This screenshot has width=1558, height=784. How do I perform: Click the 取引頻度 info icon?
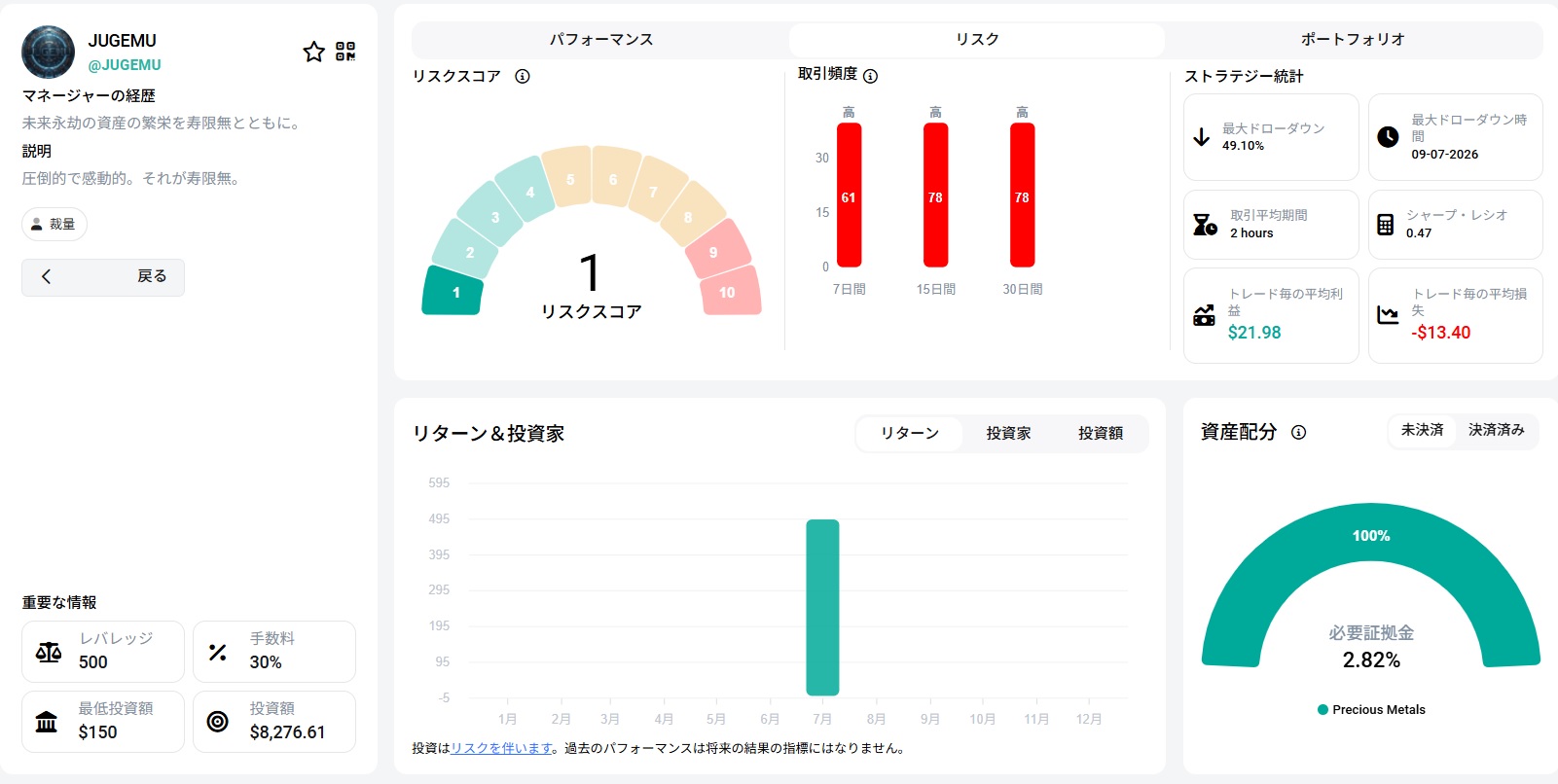point(870,76)
